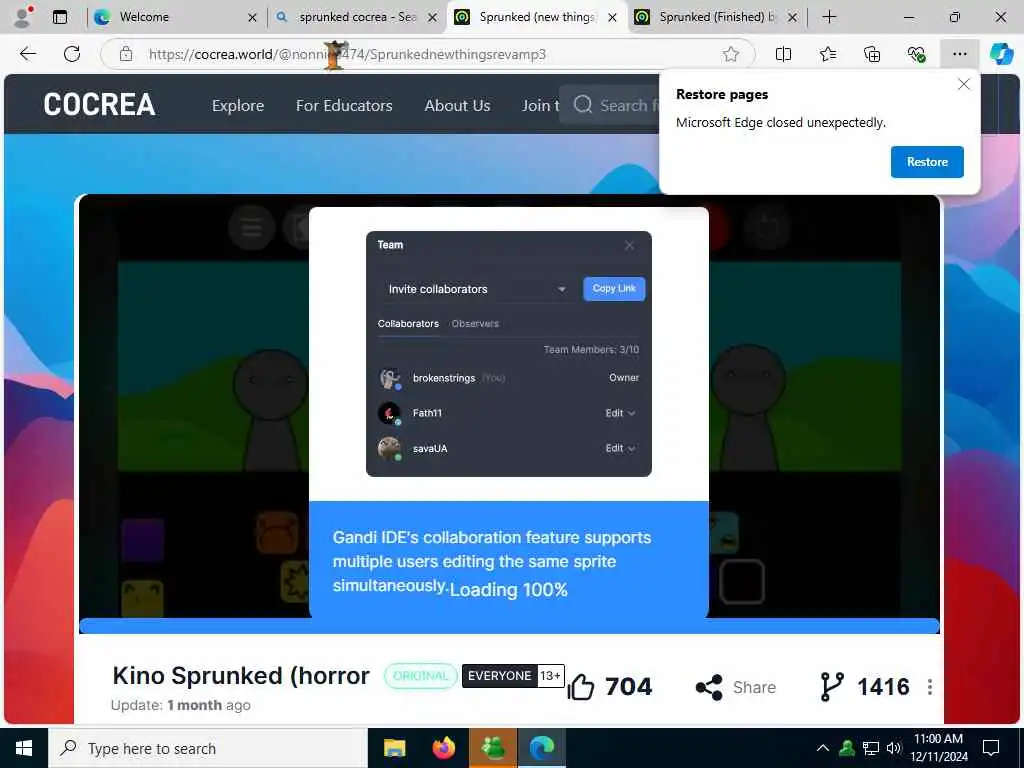Click savaUA's avatar
The height and width of the screenshot is (768, 1024).
(x=390, y=449)
